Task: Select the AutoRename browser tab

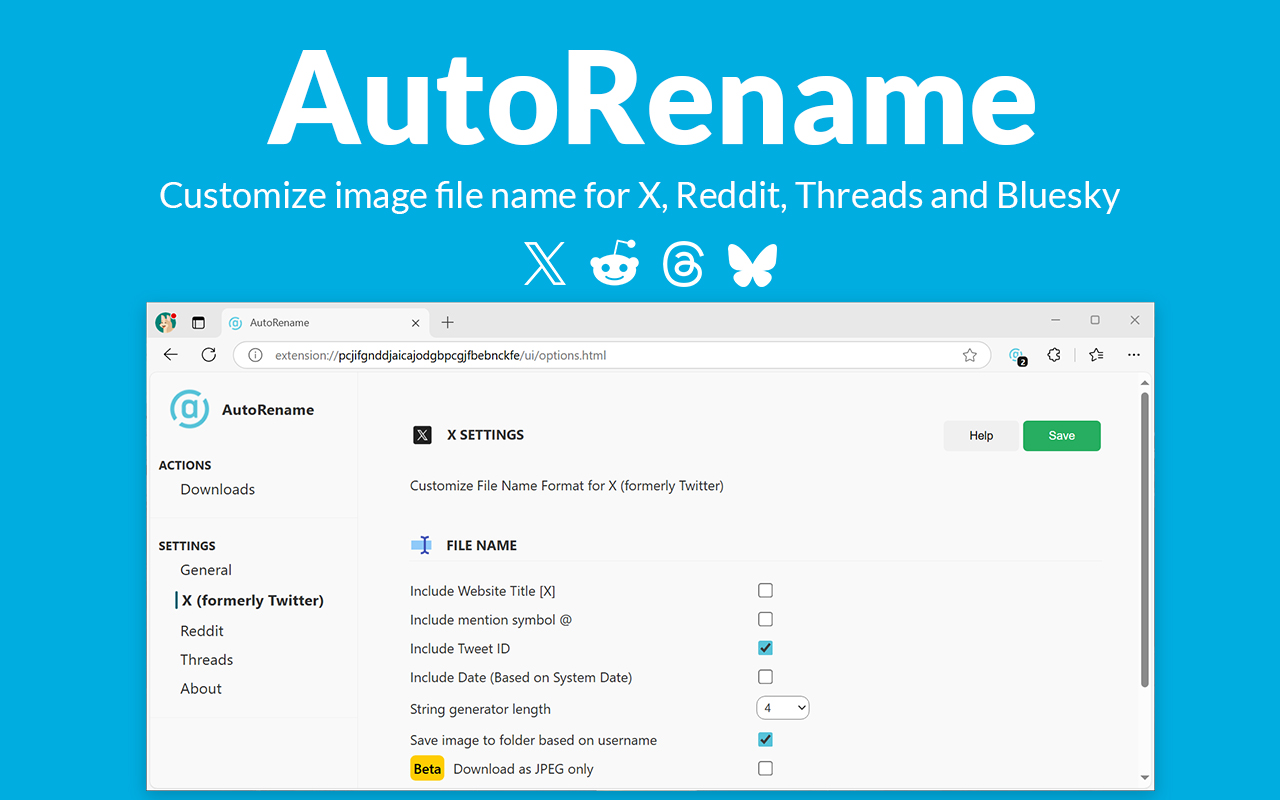Action: (x=300, y=322)
